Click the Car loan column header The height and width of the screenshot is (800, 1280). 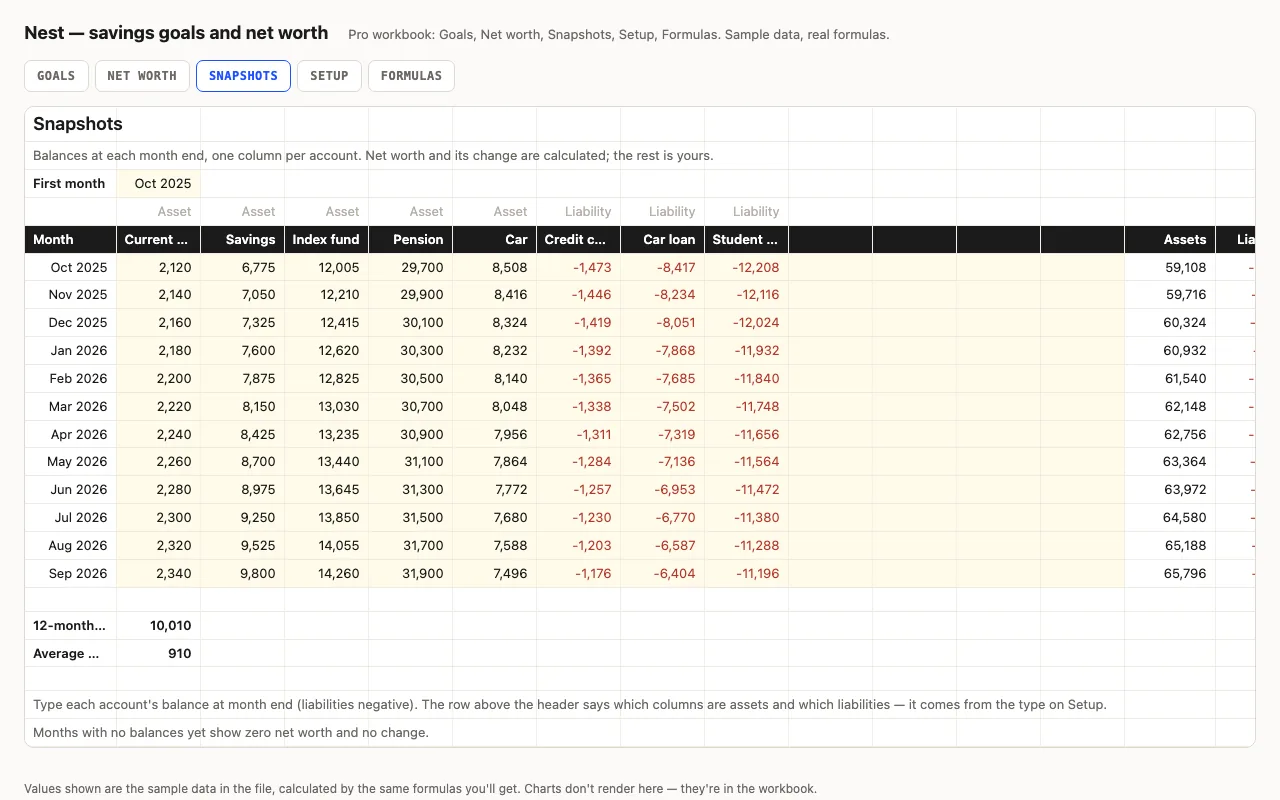(663, 240)
